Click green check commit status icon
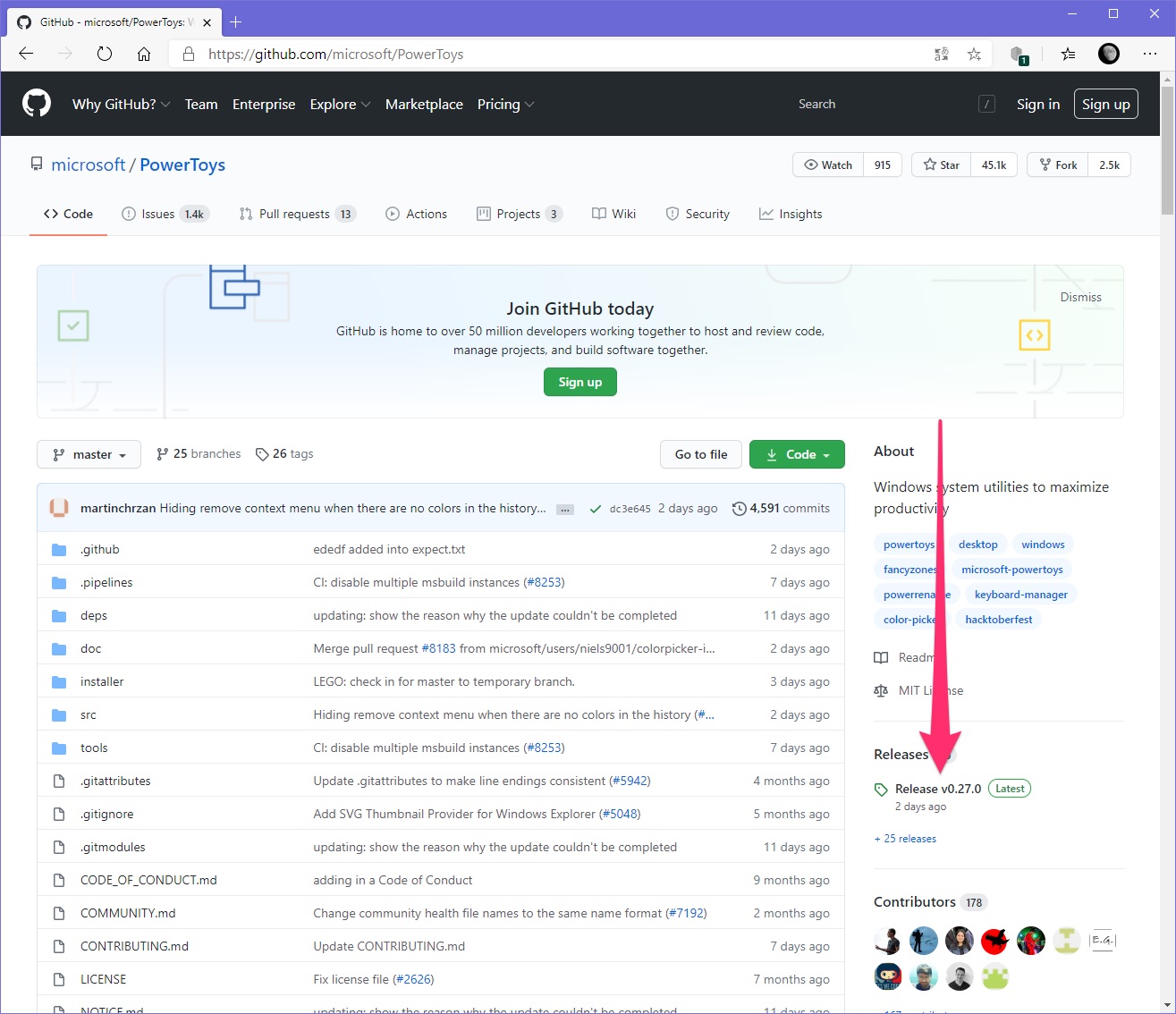 coord(596,509)
